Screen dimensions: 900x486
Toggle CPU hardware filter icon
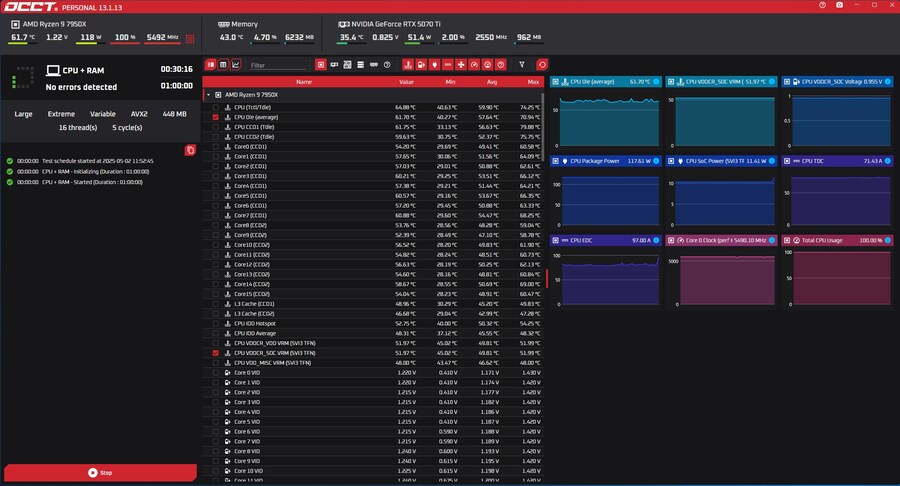tap(320, 64)
